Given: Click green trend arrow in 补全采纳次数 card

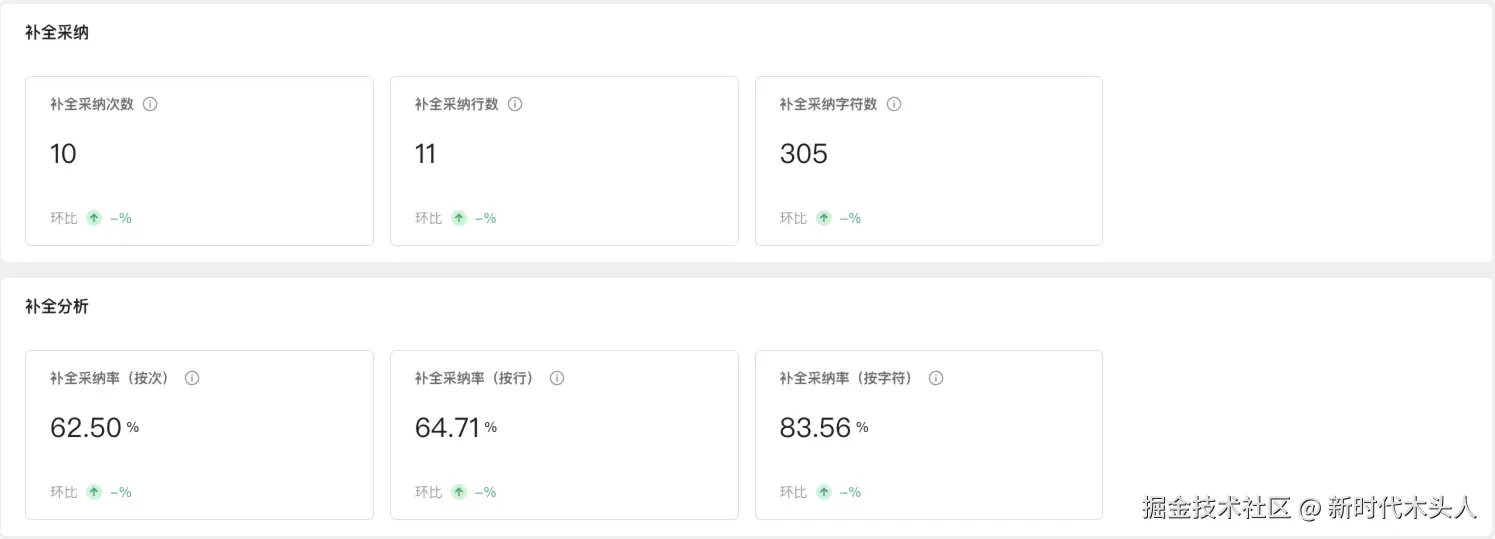Looking at the screenshot, I should click(x=94, y=218).
